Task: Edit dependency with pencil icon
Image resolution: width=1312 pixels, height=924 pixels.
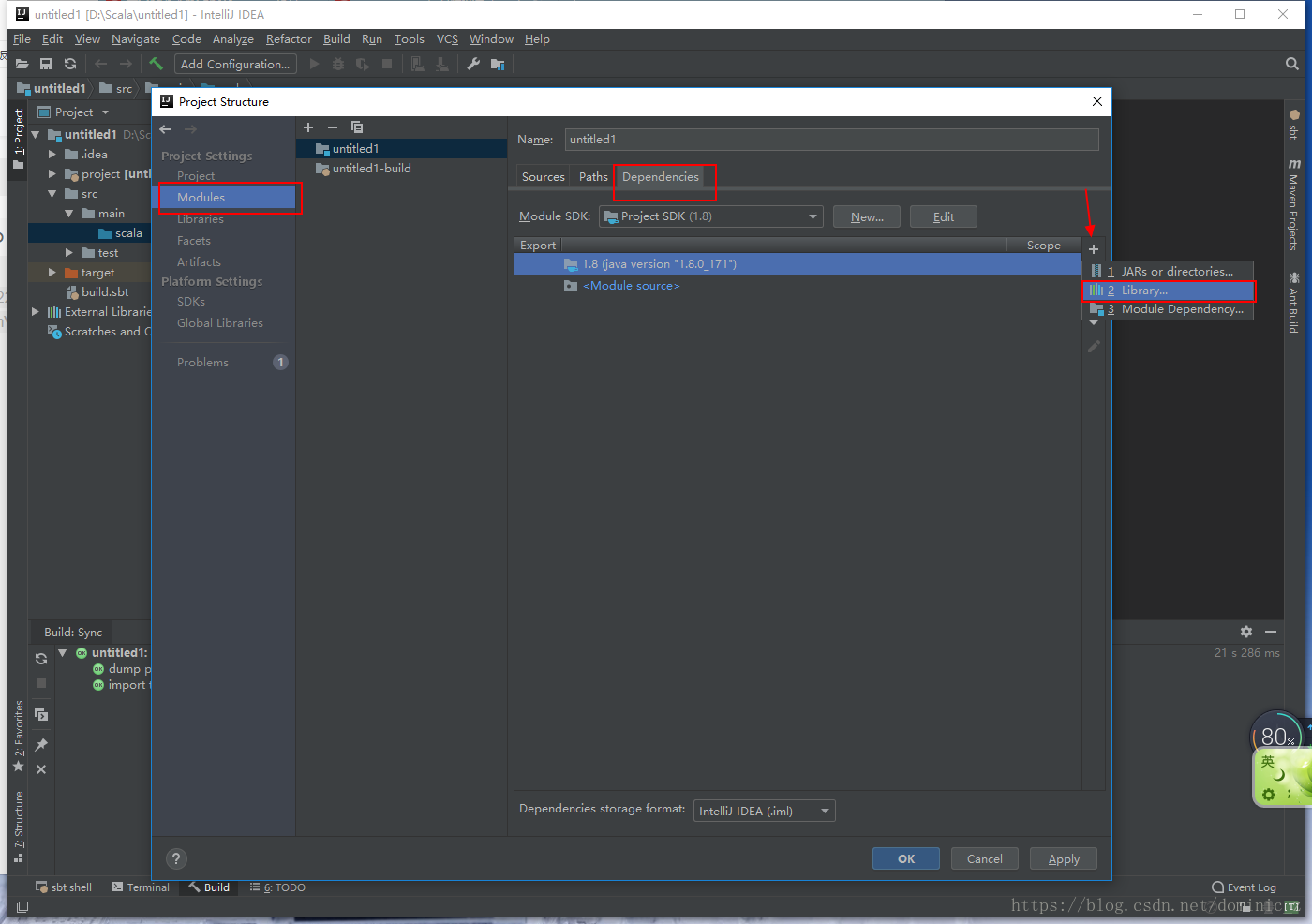Action: 1094,347
